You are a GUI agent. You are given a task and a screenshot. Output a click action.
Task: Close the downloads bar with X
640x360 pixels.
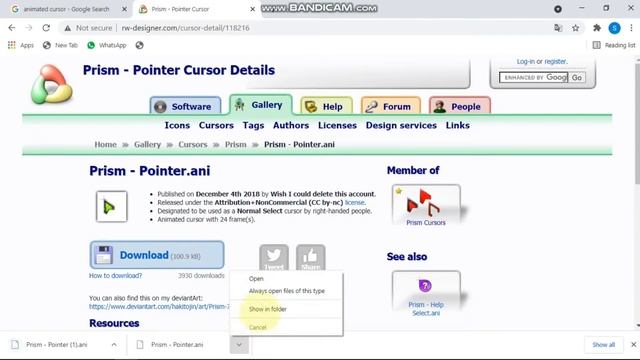click(633, 344)
